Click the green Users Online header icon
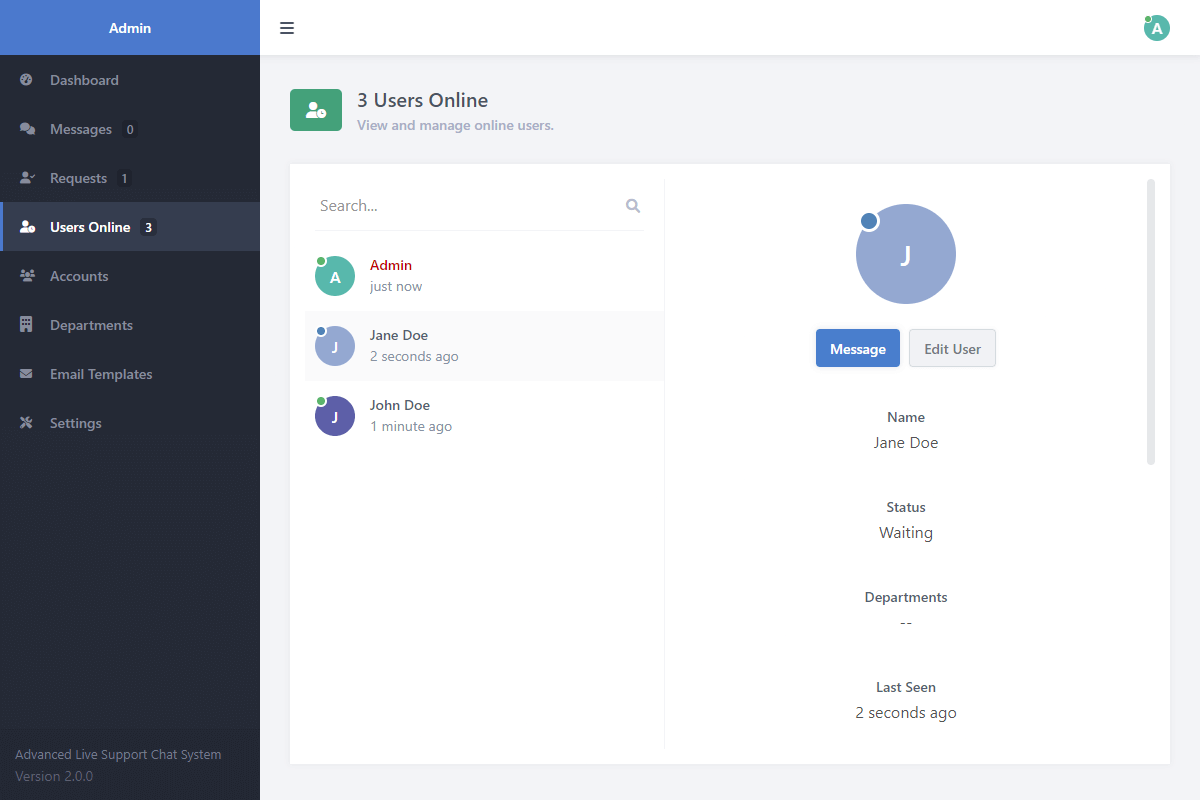This screenshot has height=800, width=1200. [316, 110]
